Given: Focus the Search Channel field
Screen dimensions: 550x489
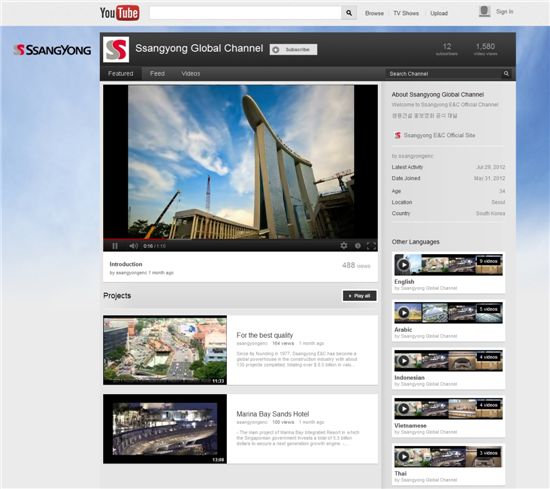Looking at the screenshot, I should pos(444,74).
